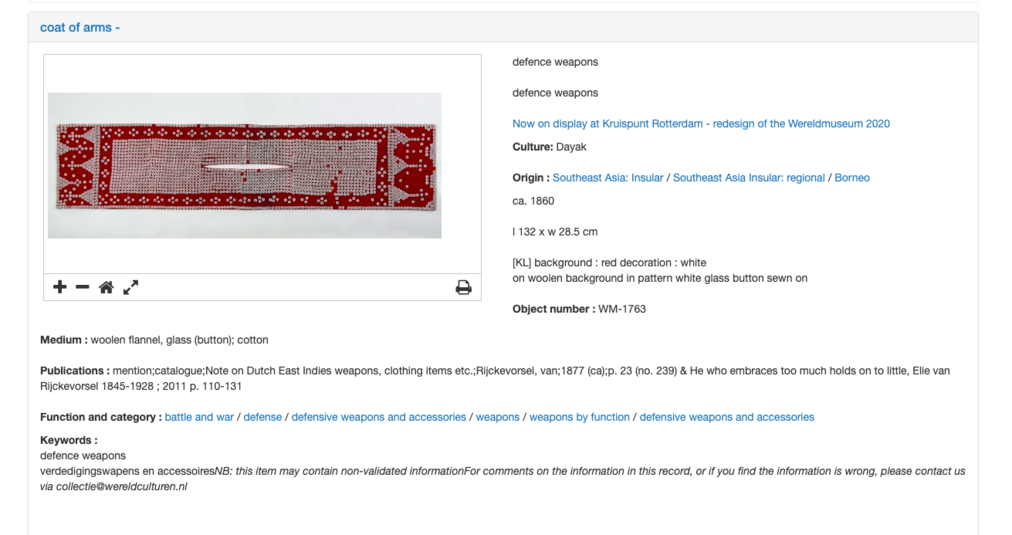Select the 'Borneo' origin link
This screenshot has width=1012, height=535.
pyautogui.click(x=852, y=178)
